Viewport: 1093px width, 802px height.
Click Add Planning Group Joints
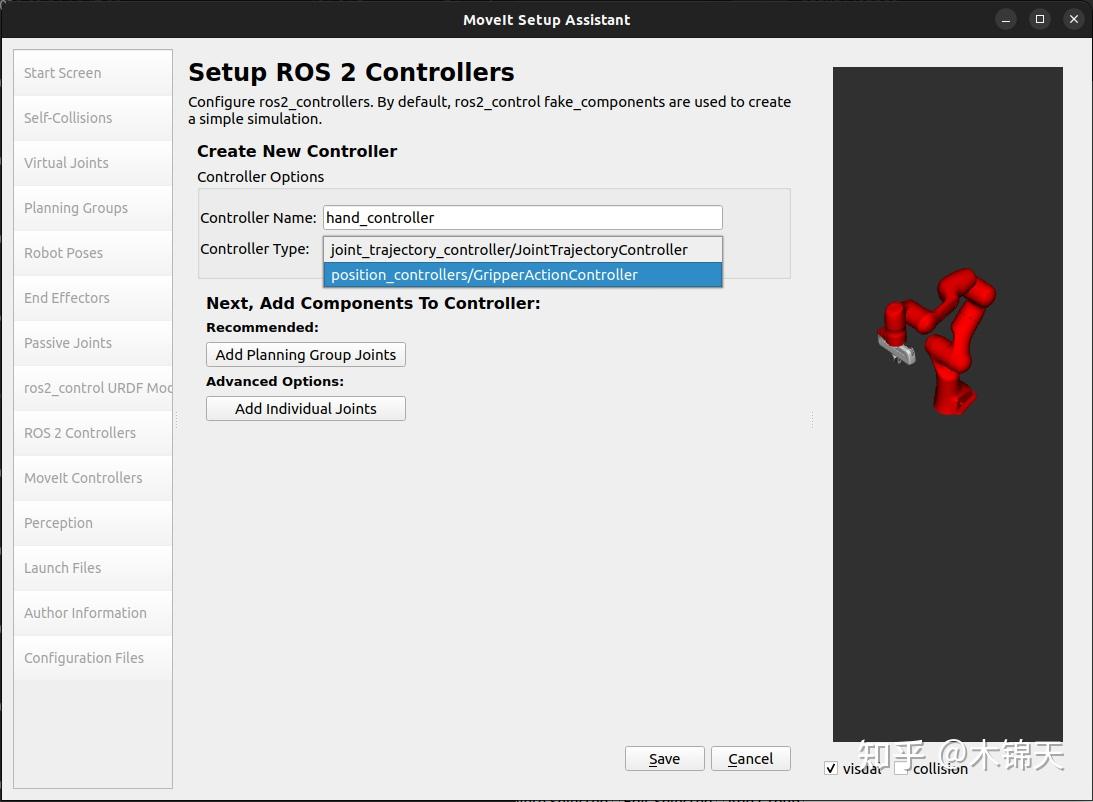[x=305, y=354]
